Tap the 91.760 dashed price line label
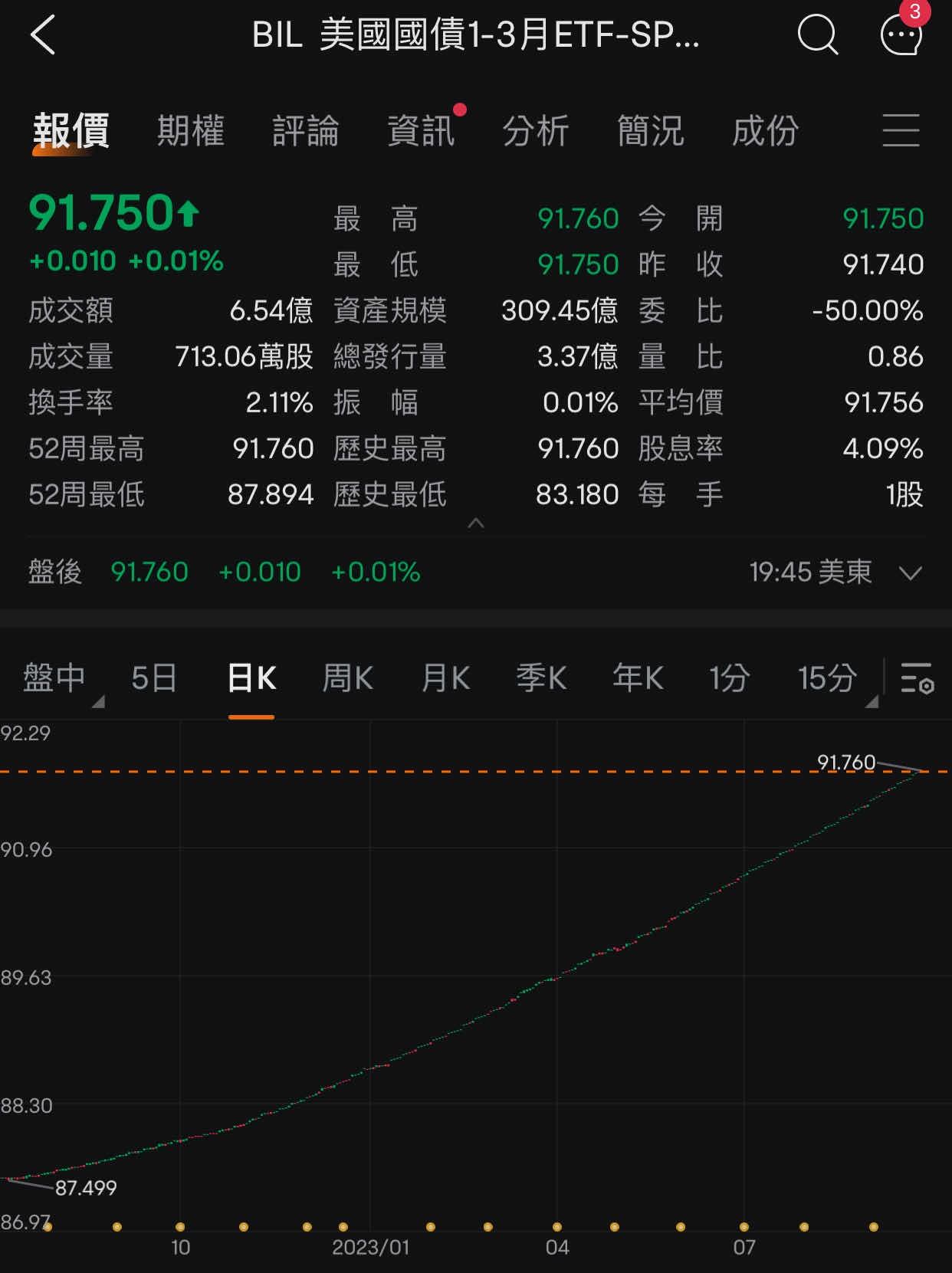Image resolution: width=952 pixels, height=1273 pixels. [x=845, y=762]
